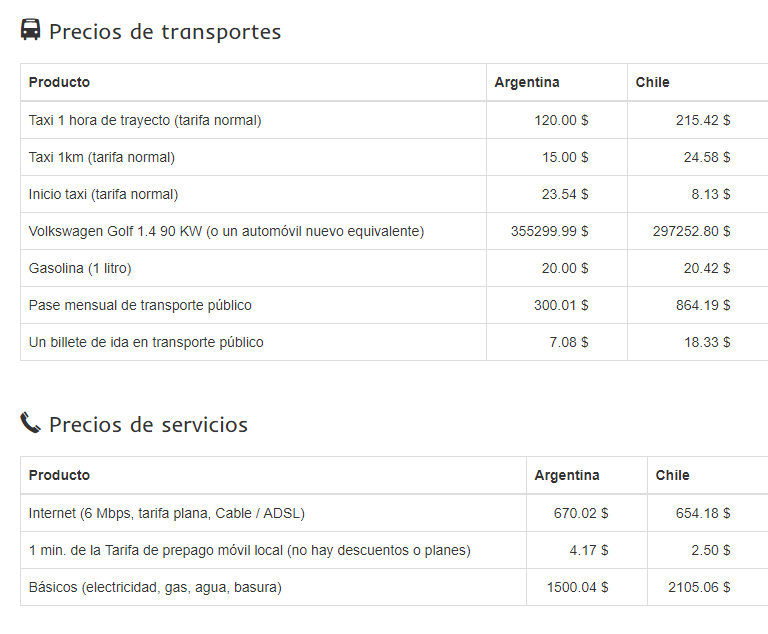Click the bus icon beside Precios de transportes
The width and height of the screenshot is (768, 634).
[31, 30]
